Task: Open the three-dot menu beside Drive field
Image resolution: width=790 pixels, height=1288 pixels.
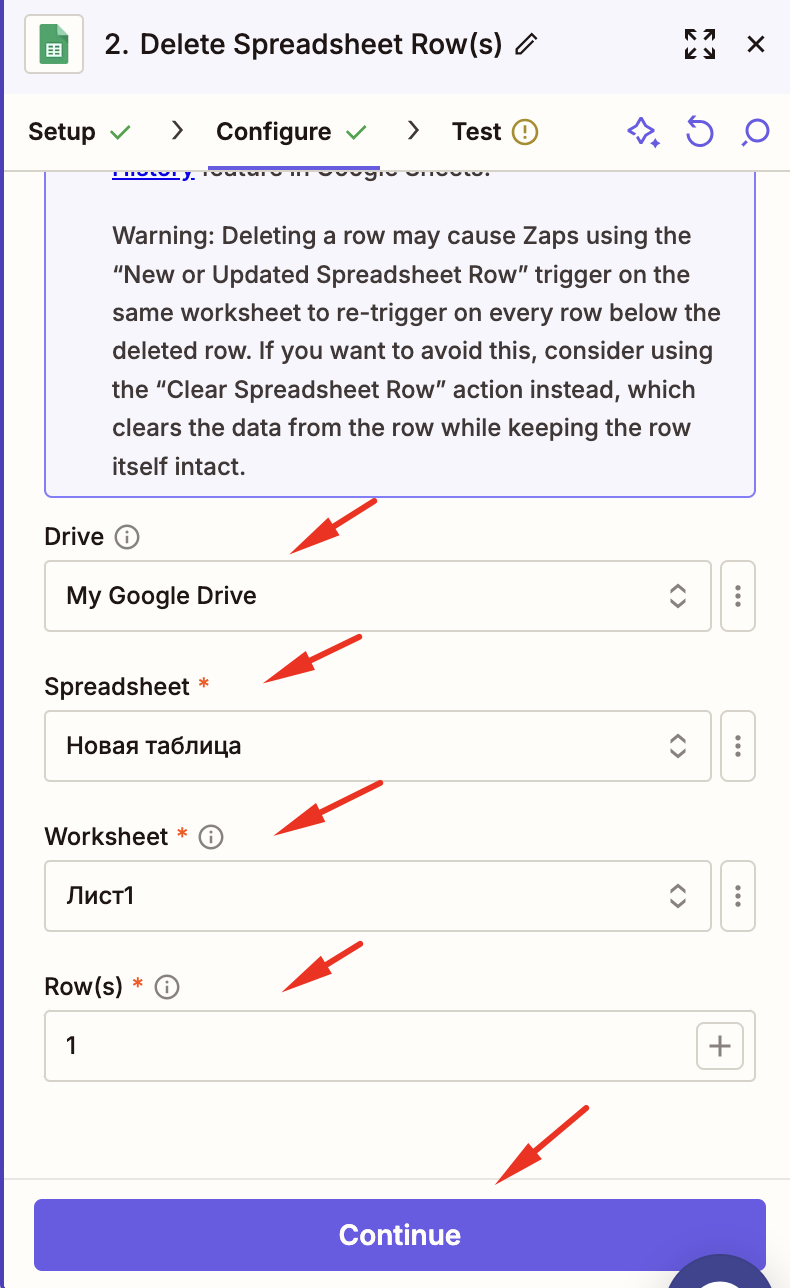Action: click(x=738, y=596)
